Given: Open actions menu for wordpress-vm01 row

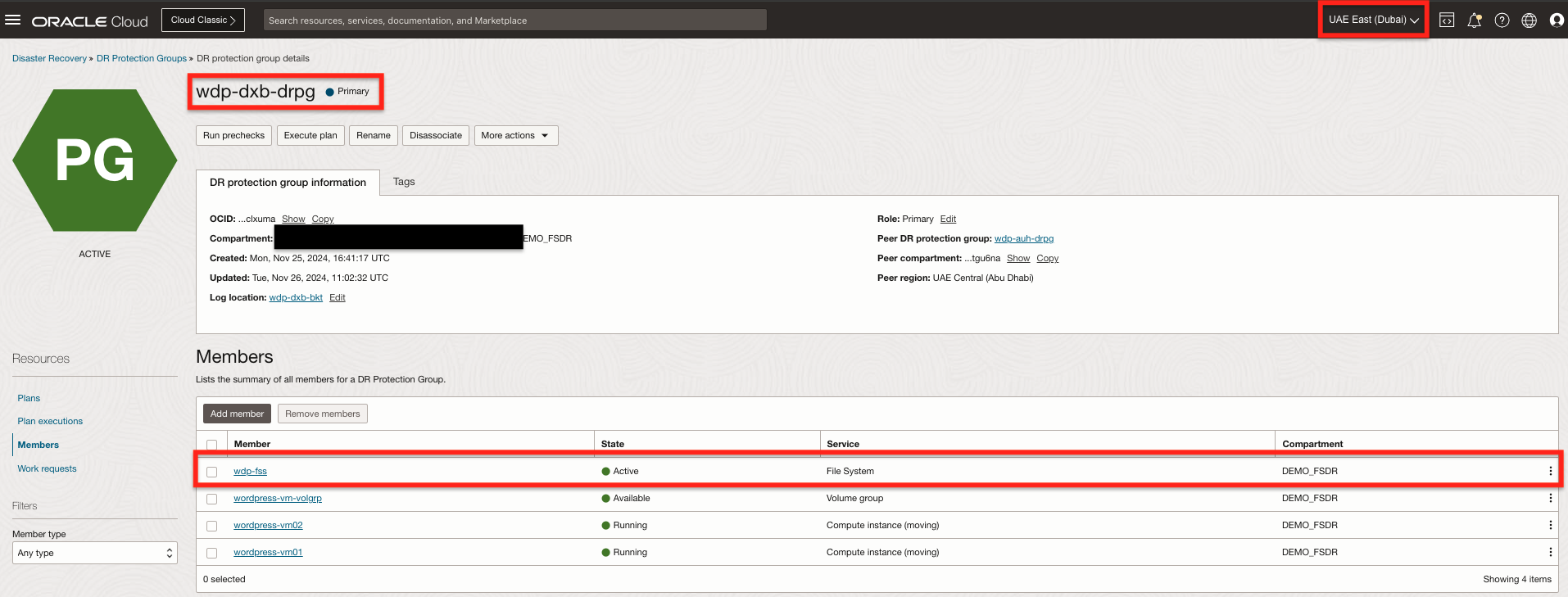Looking at the screenshot, I should tap(1550, 552).
